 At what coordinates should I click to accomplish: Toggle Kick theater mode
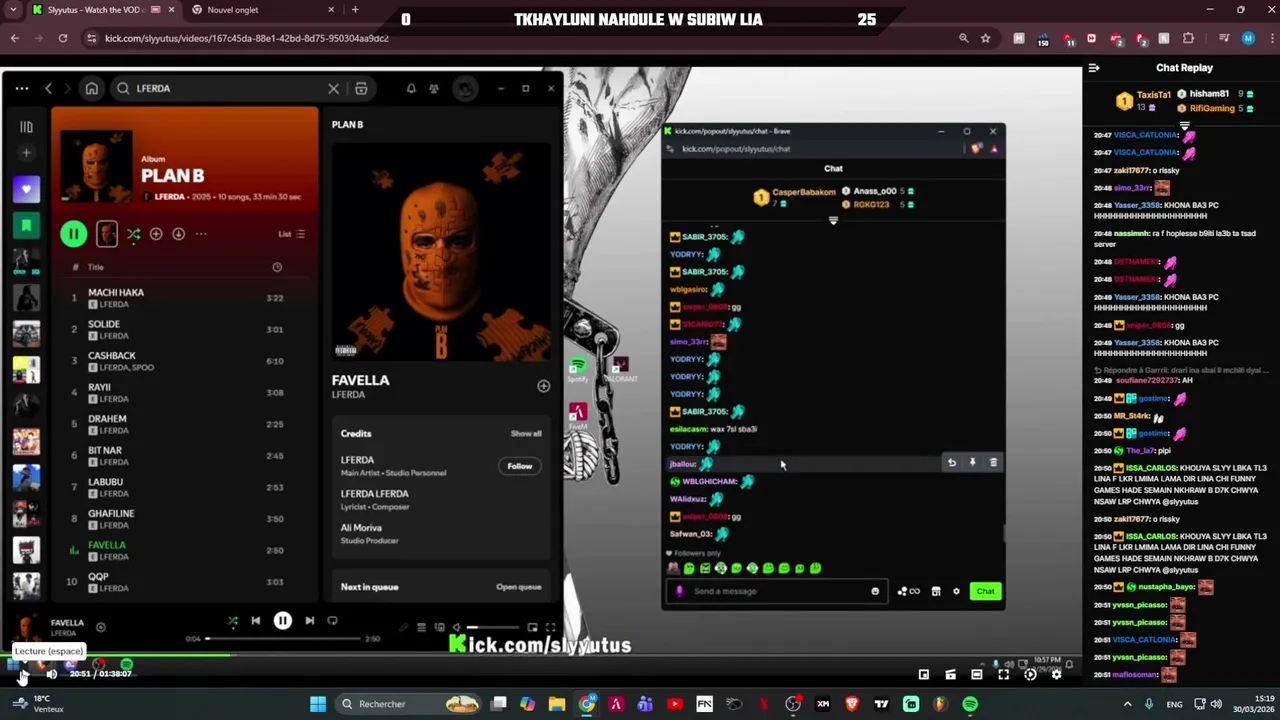[x=976, y=674]
